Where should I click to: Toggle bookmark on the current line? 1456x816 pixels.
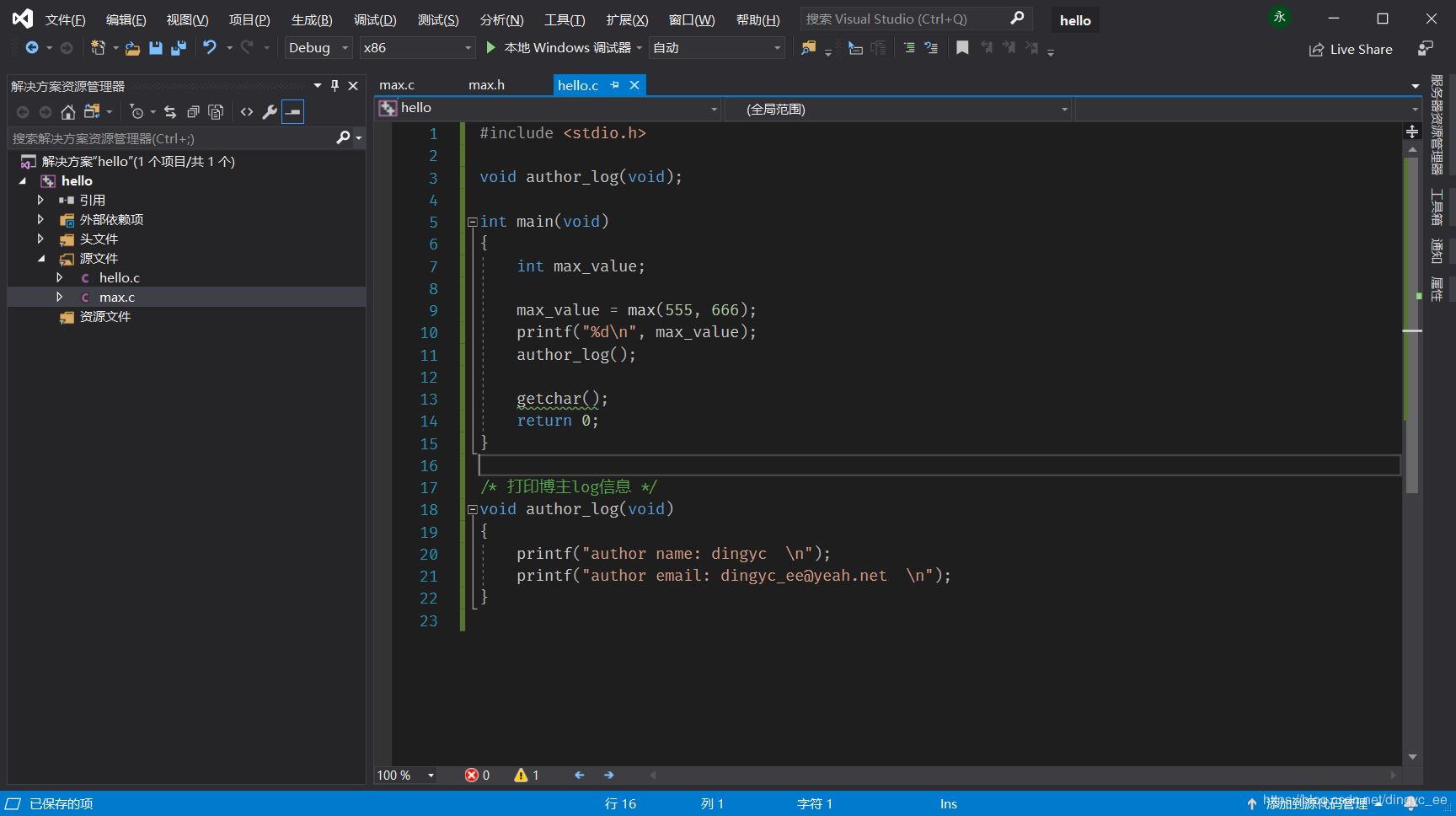(x=962, y=48)
